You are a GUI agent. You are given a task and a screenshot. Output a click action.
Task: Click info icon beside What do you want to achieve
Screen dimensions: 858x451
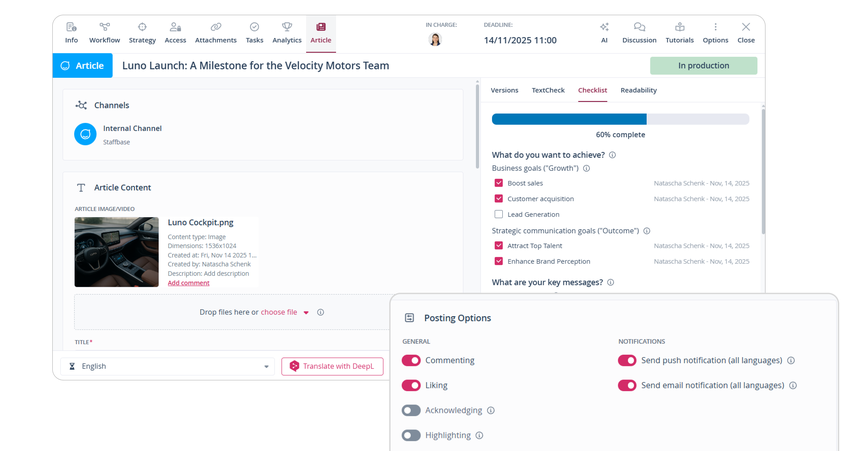(x=612, y=155)
